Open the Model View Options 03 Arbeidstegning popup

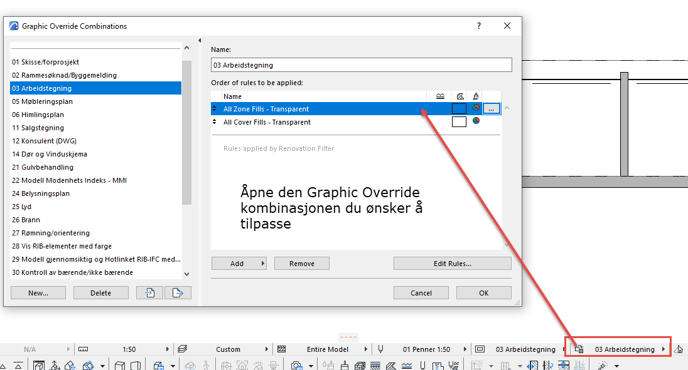coord(563,349)
